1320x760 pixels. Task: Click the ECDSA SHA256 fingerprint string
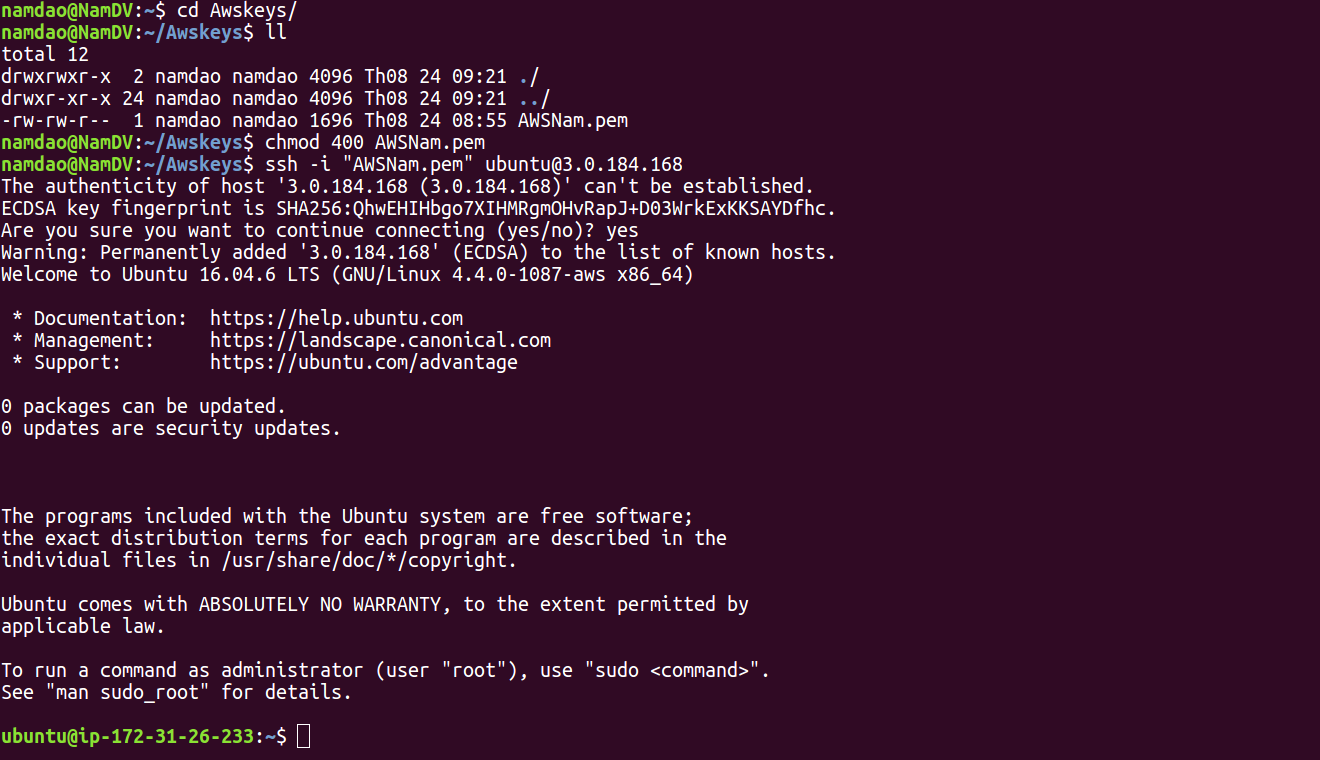pyautogui.click(x=555, y=208)
